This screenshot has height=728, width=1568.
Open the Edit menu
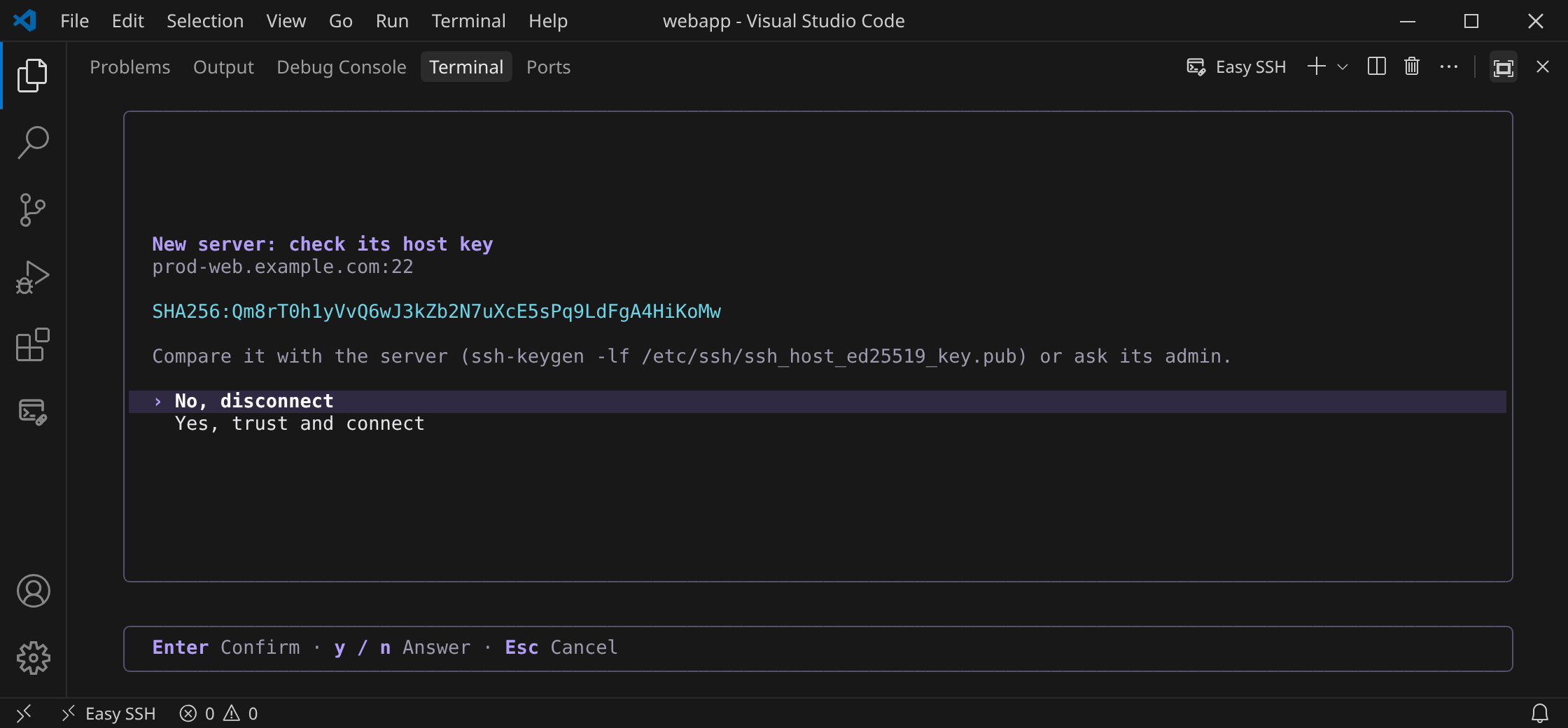click(x=127, y=20)
